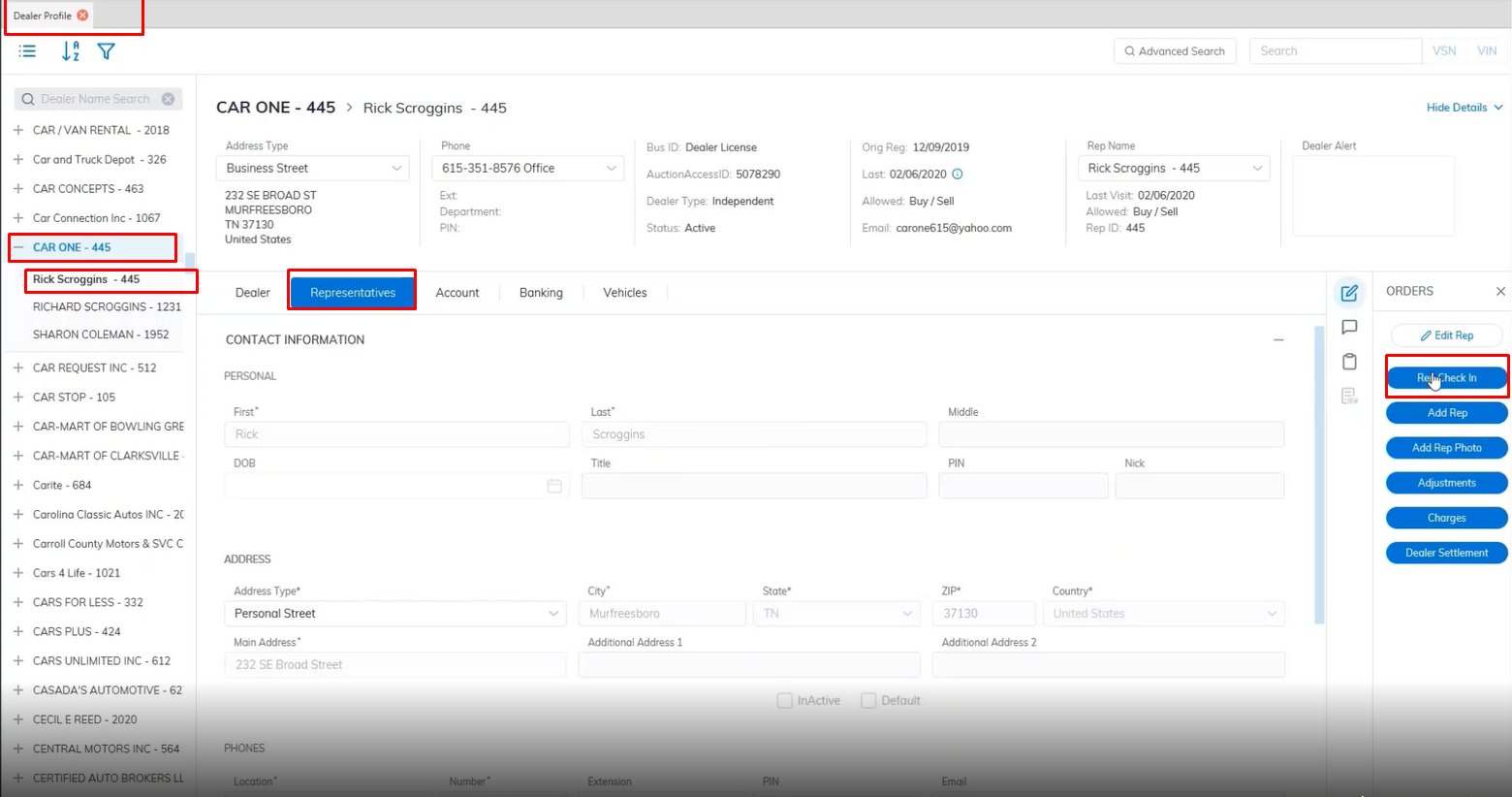Open the comments speech bubble icon

pyautogui.click(x=1349, y=328)
